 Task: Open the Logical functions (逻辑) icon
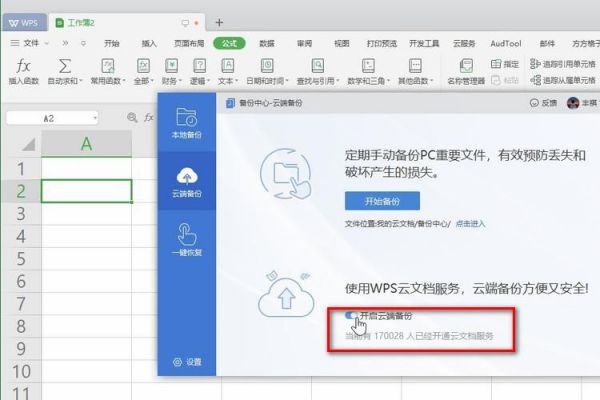pyautogui.click(x=200, y=66)
